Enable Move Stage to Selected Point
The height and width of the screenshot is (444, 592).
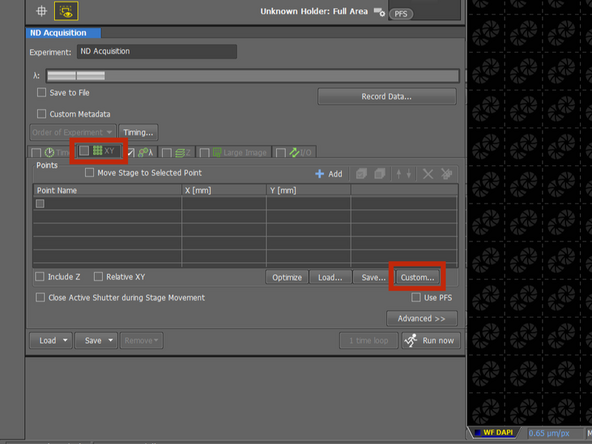(x=89, y=173)
